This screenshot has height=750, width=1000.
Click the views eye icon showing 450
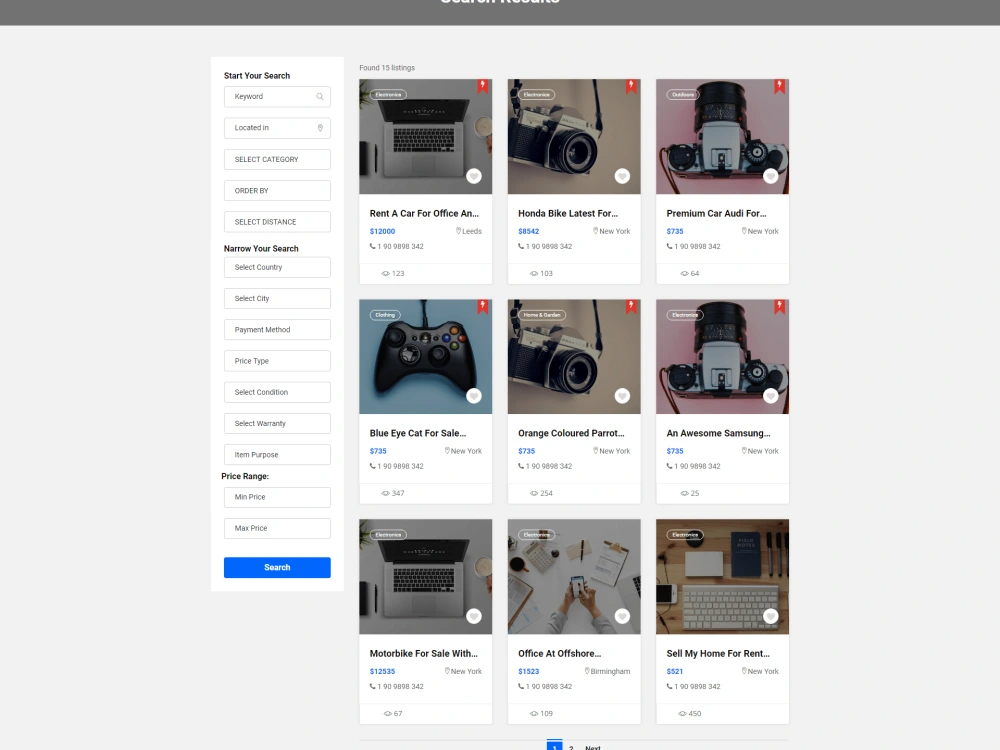(682, 714)
